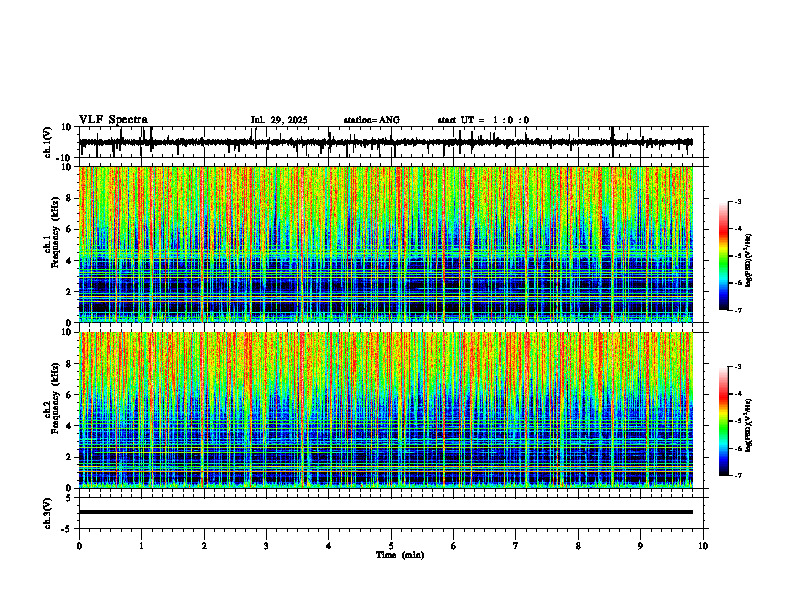
Task: Click the "-7" tick on ch.1 colorbar
Action: (x=737, y=310)
